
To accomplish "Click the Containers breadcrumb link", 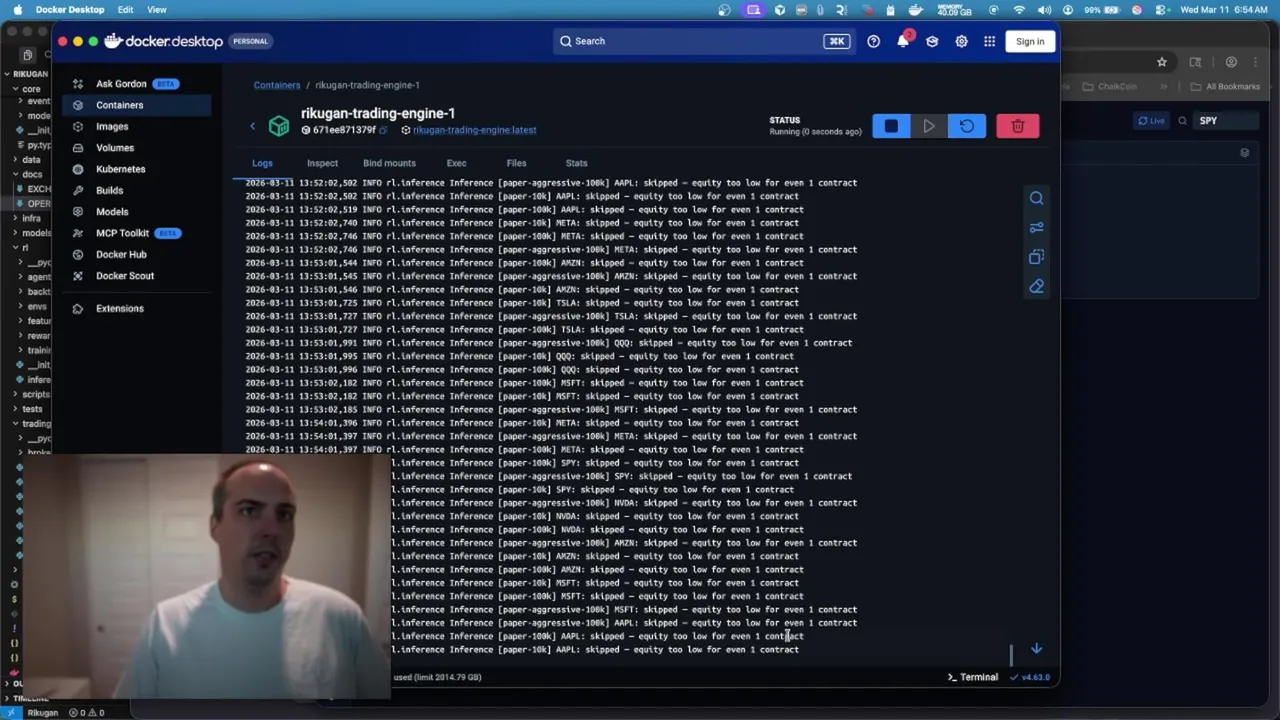I will 277,85.
